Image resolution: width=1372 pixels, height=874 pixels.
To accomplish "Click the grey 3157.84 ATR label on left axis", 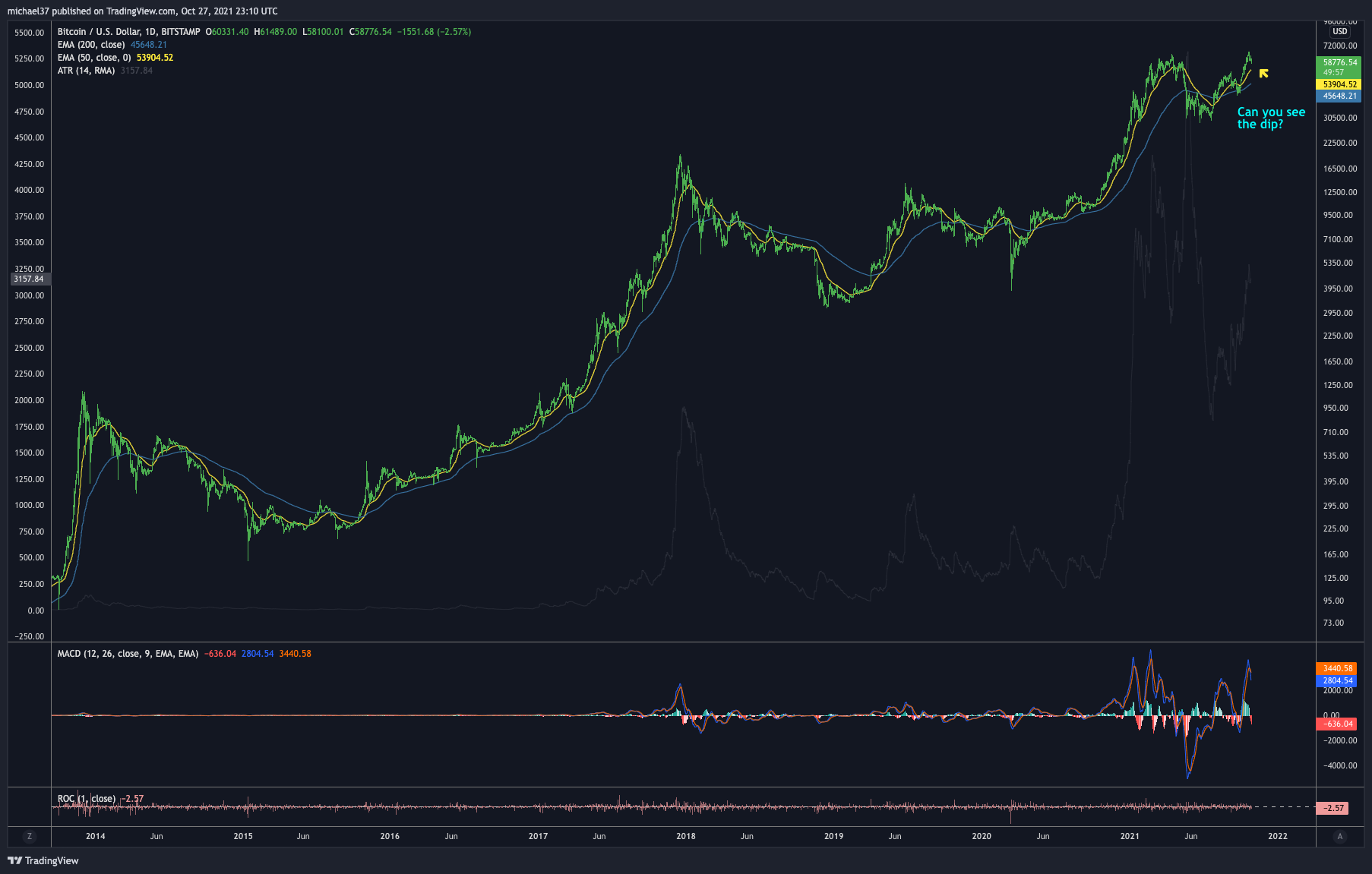I will point(29,279).
